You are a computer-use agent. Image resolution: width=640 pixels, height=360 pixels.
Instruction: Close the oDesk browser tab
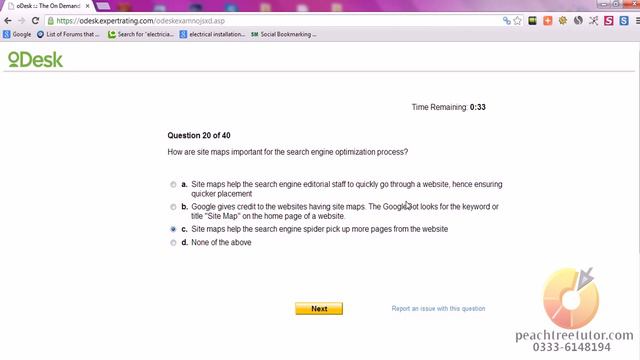point(87,6)
